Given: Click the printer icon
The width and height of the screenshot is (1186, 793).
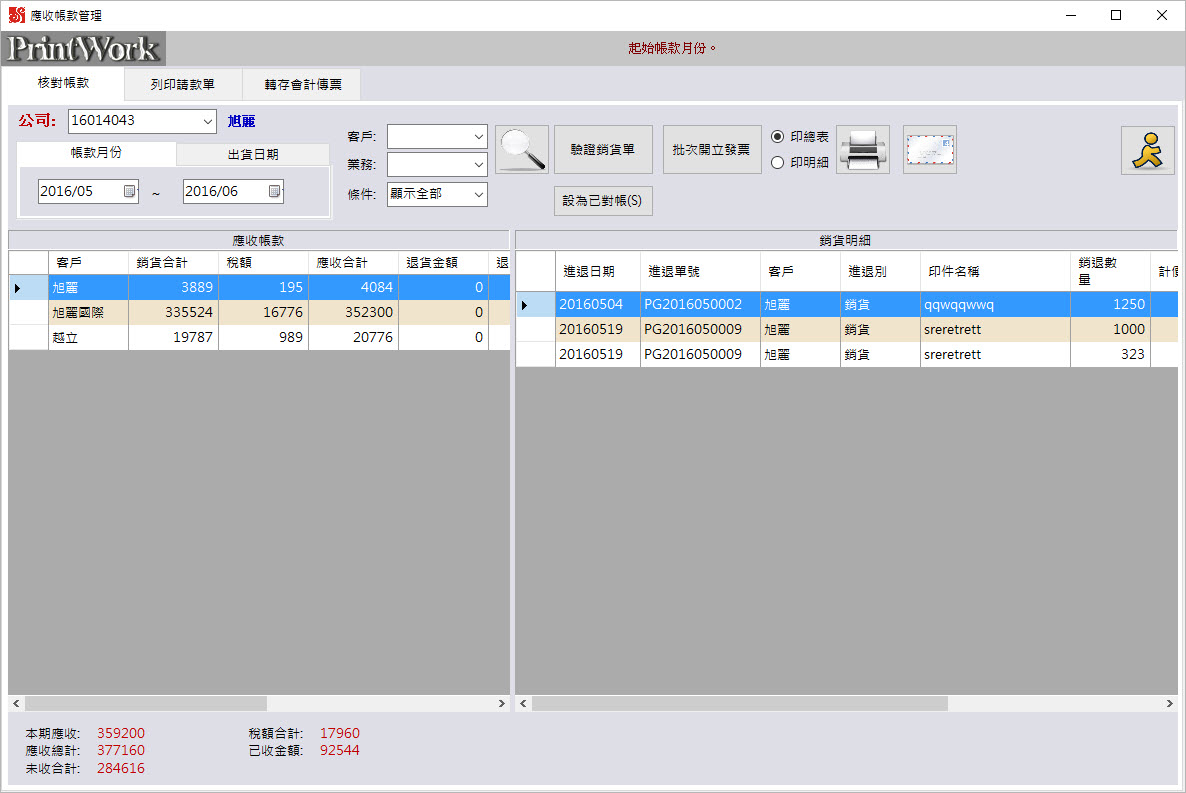Looking at the screenshot, I should click(x=863, y=149).
